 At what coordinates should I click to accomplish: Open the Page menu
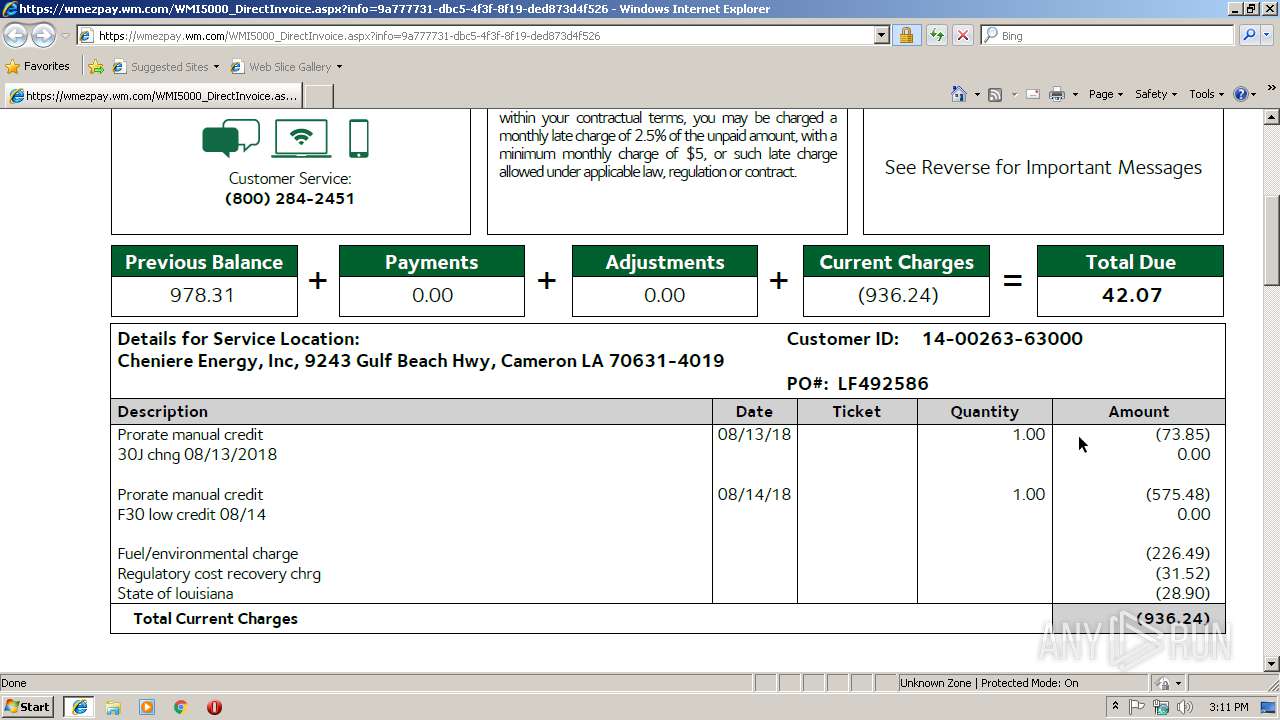[1105, 94]
